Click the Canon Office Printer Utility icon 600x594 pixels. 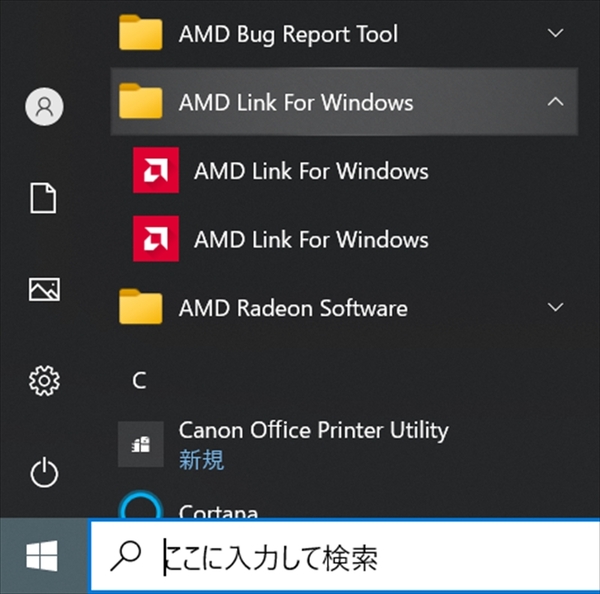point(140,444)
